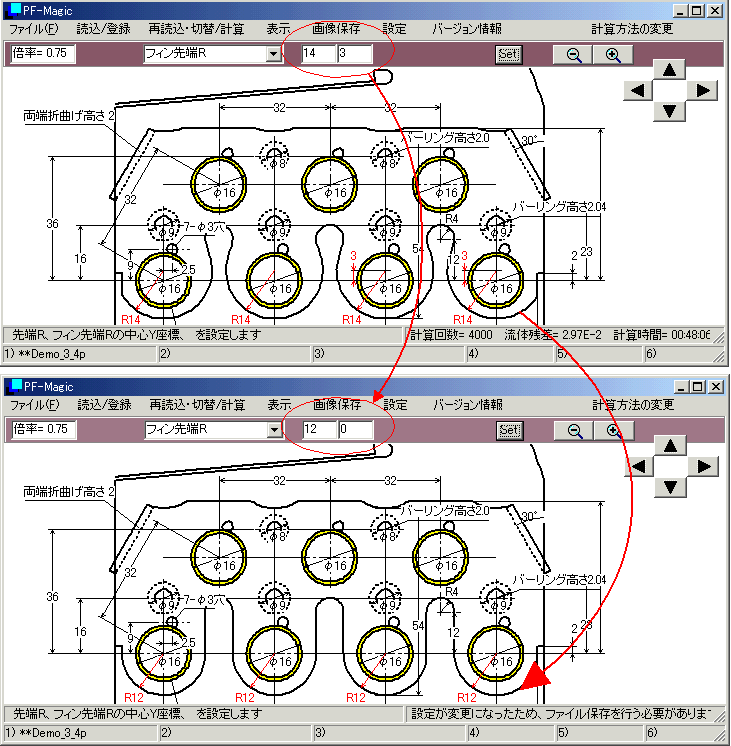Open 読込/登録 menu in bottom window
Screen dimensions: 731x746
tap(104, 405)
